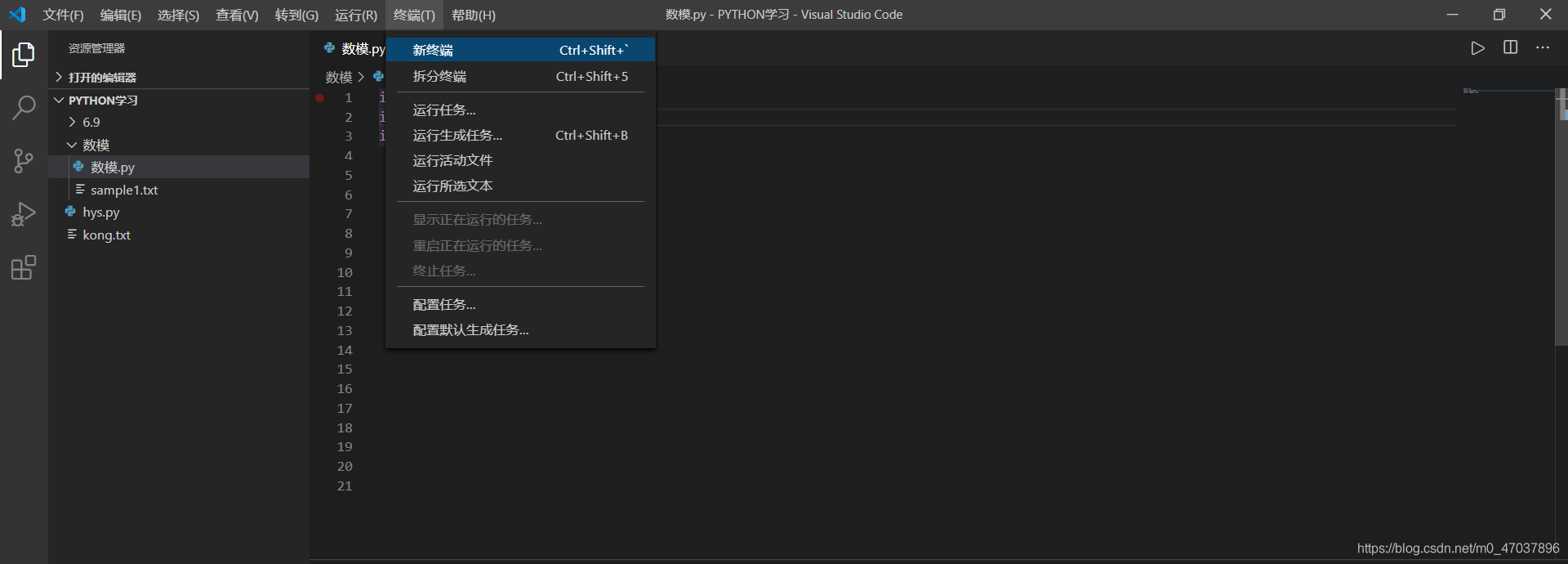Open the 运行(R) menu

coord(356,15)
